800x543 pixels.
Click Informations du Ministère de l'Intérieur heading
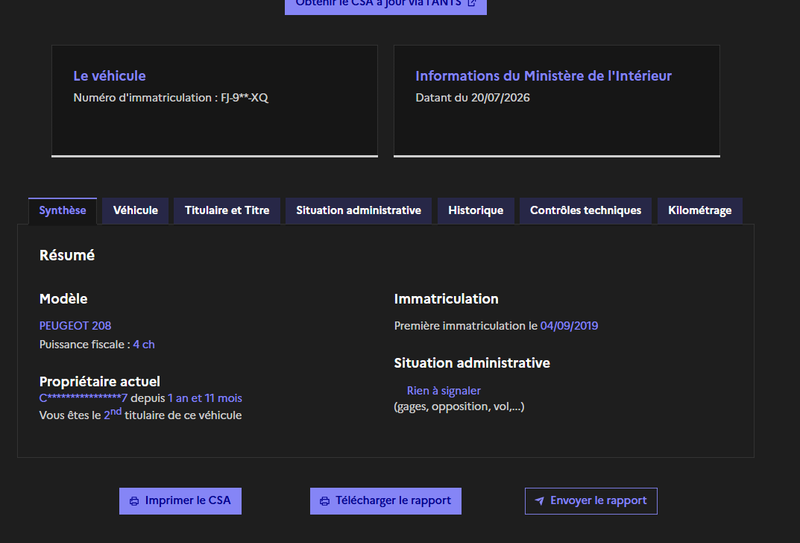click(x=543, y=76)
